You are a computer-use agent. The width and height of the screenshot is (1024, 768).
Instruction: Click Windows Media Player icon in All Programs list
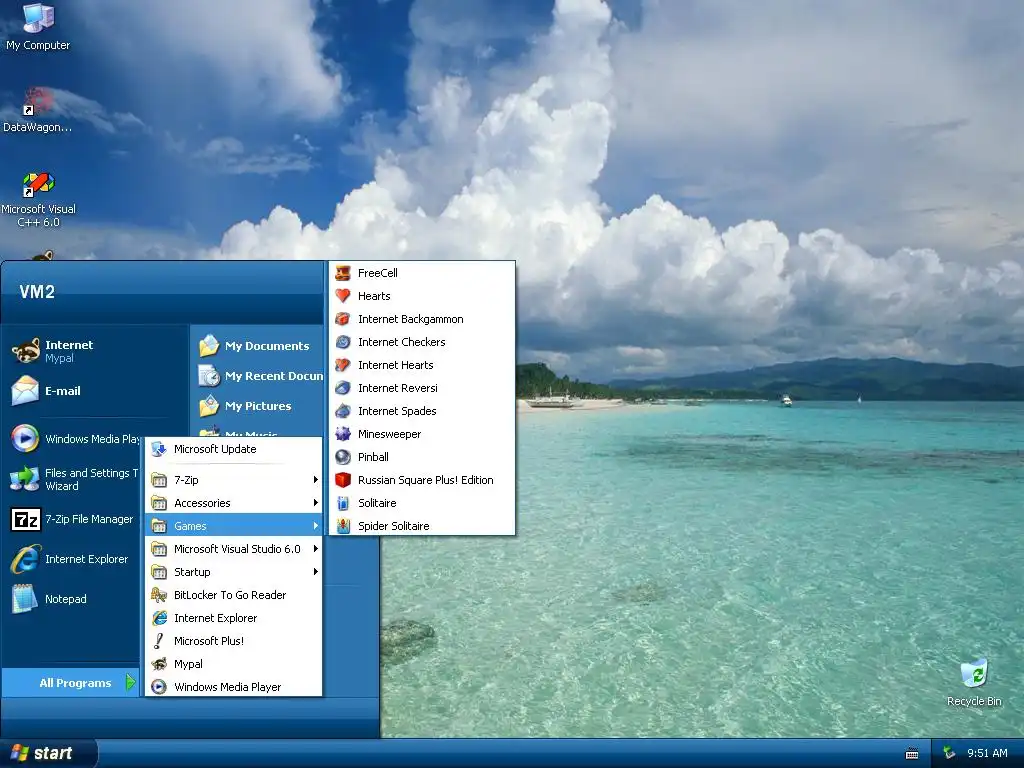pyautogui.click(x=159, y=687)
